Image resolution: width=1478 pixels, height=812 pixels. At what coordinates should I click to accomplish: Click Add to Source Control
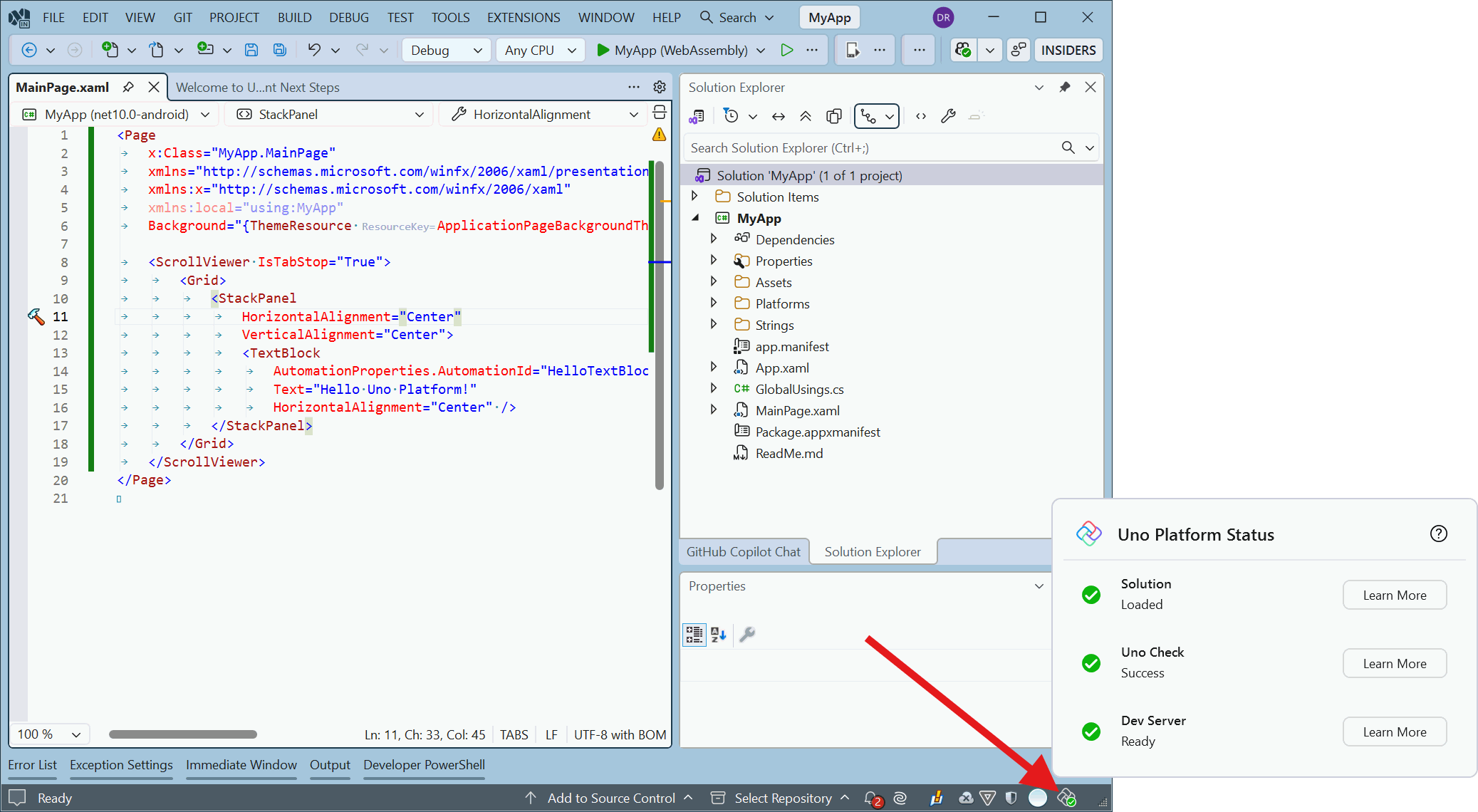pyautogui.click(x=610, y=798)
